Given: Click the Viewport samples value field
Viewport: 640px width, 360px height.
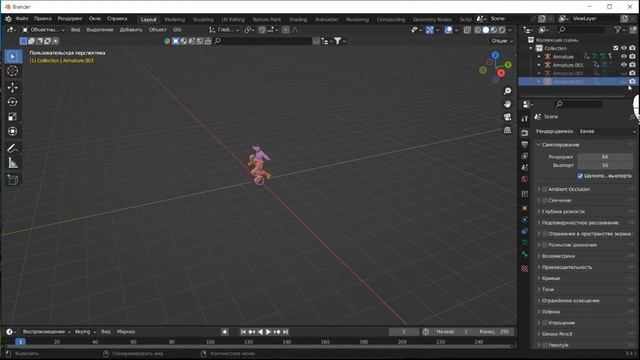Looking at the screenshot, I should 605,165.
